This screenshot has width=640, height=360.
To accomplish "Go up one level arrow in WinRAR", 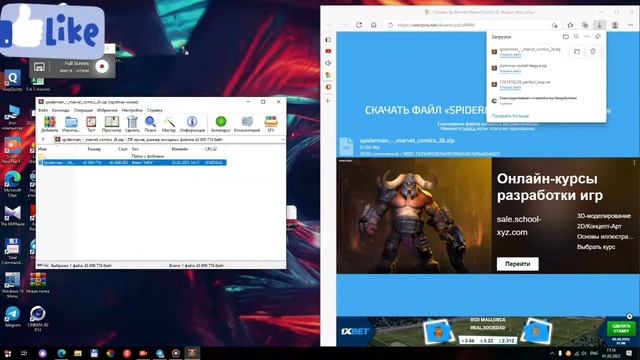I will click(43, 140).
